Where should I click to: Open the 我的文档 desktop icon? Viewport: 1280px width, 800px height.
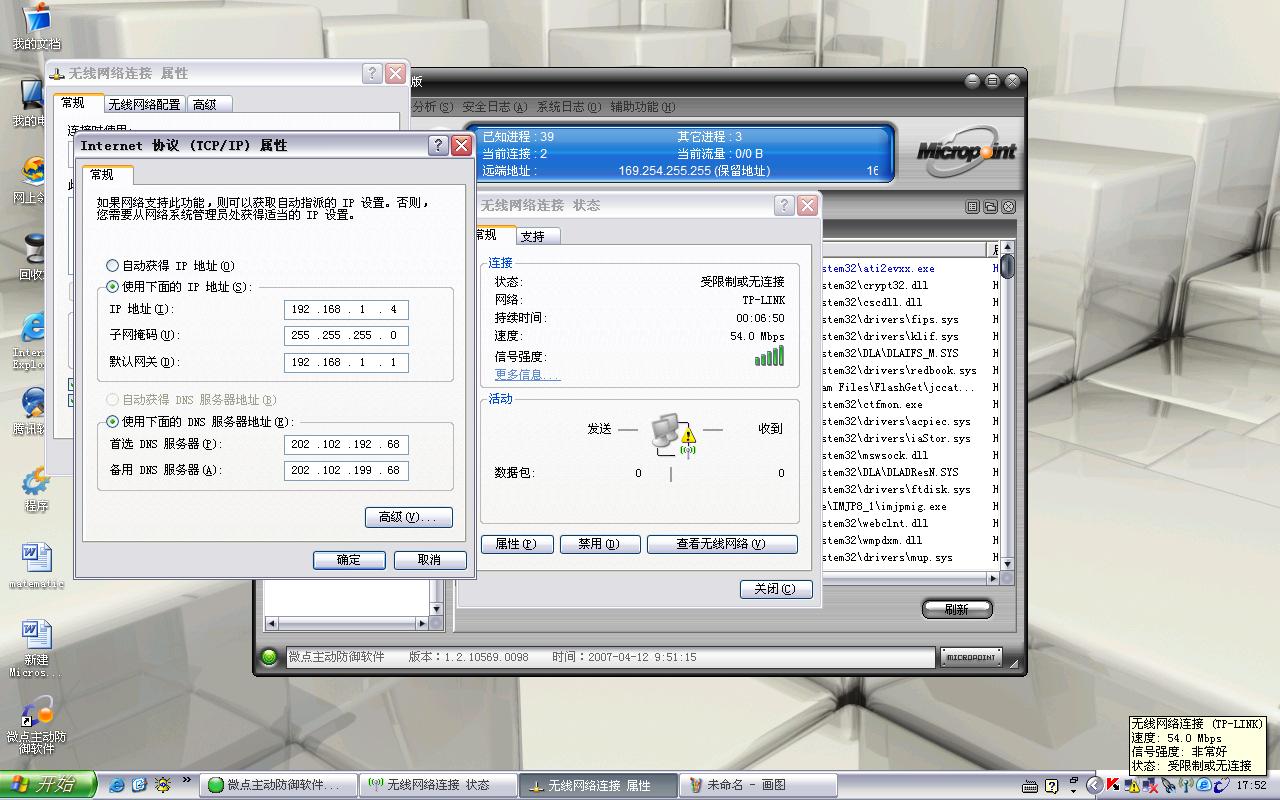click(36, 26)
